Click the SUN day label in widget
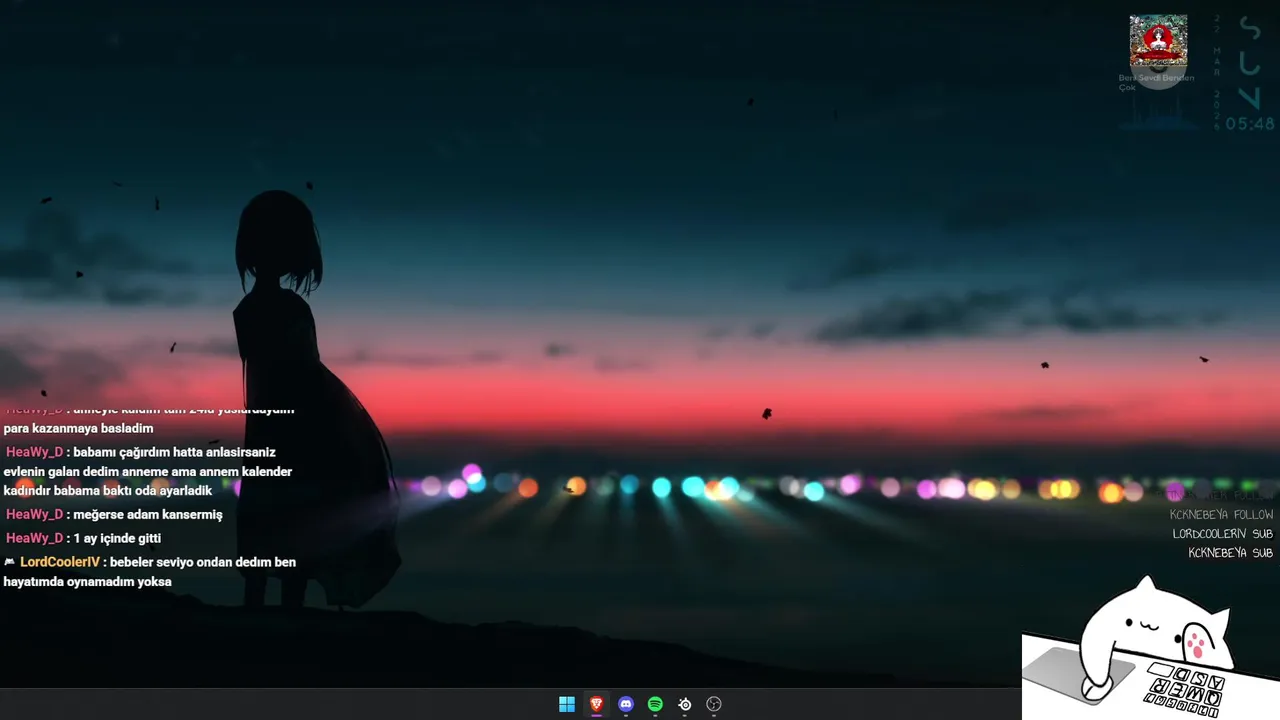This screenshot has width=1280, height=720. tap(1250, 62)
